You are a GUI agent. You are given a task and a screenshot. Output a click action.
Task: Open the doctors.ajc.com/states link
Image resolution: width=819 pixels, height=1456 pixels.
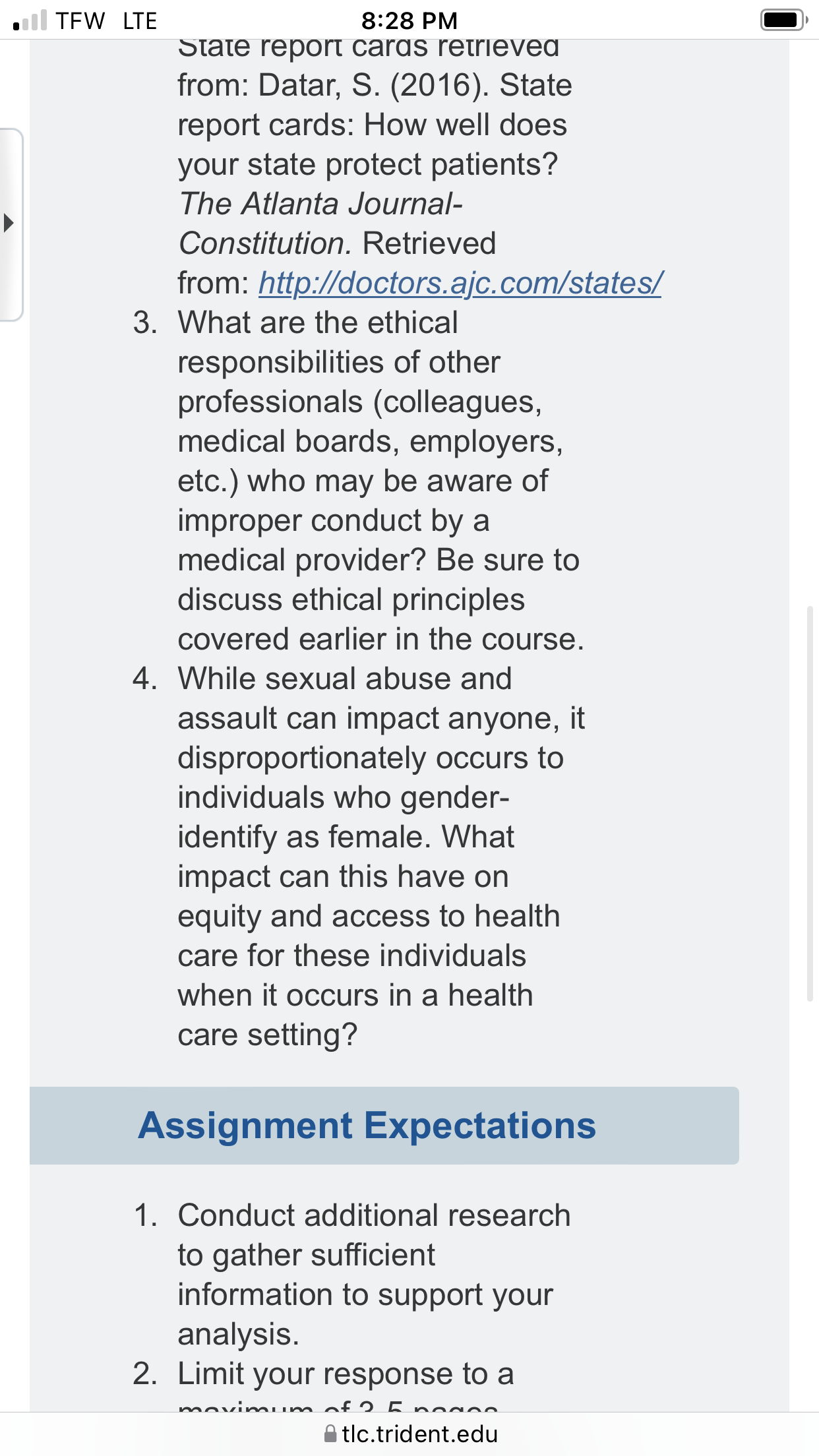[460, 284]
